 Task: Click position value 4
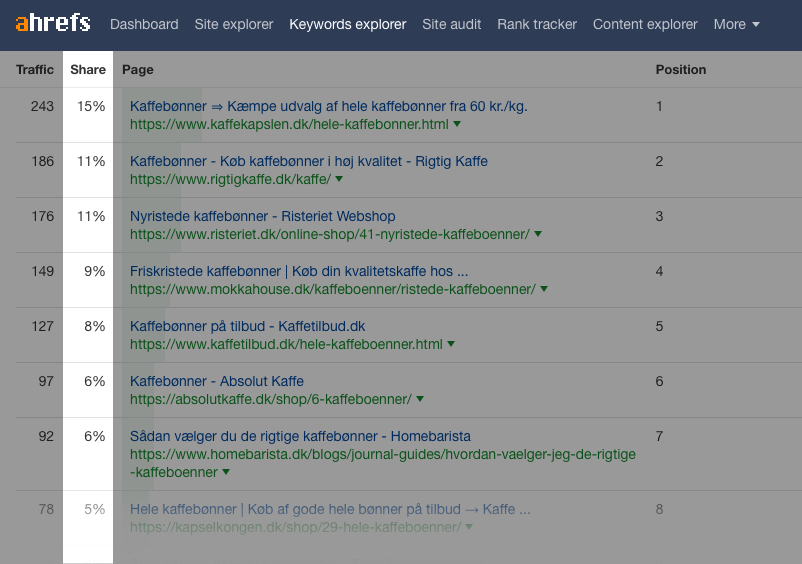(659, 271)
